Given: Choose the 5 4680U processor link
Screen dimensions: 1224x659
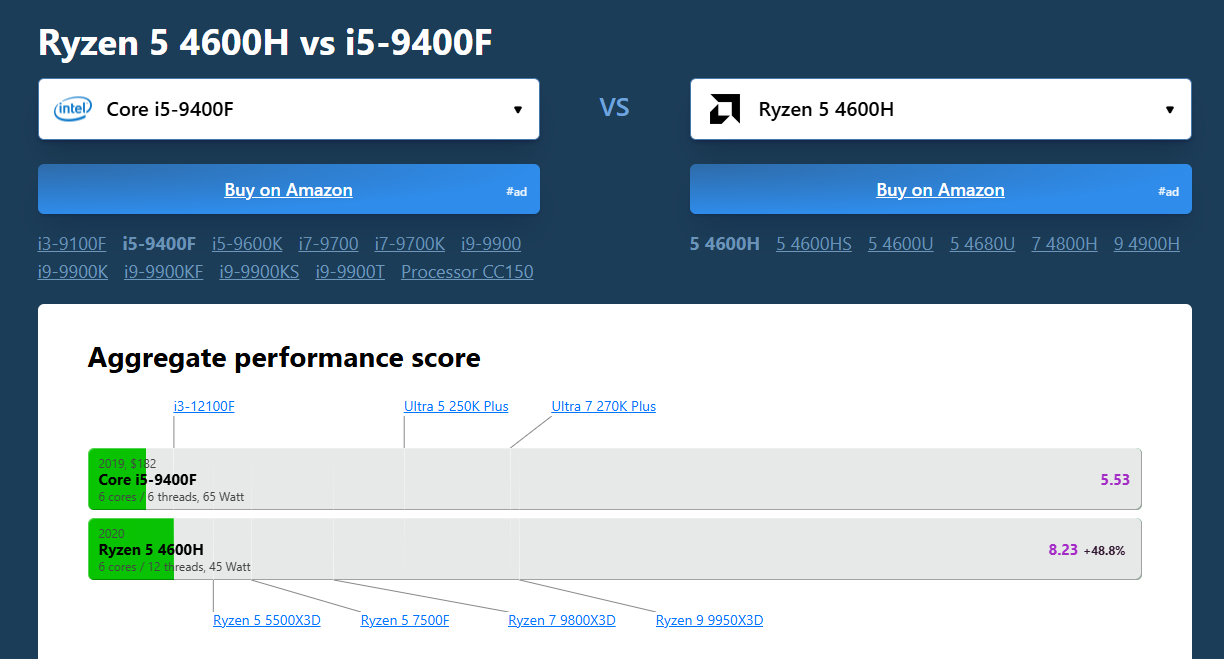Looking at the screenshot, I should (982, 243).
